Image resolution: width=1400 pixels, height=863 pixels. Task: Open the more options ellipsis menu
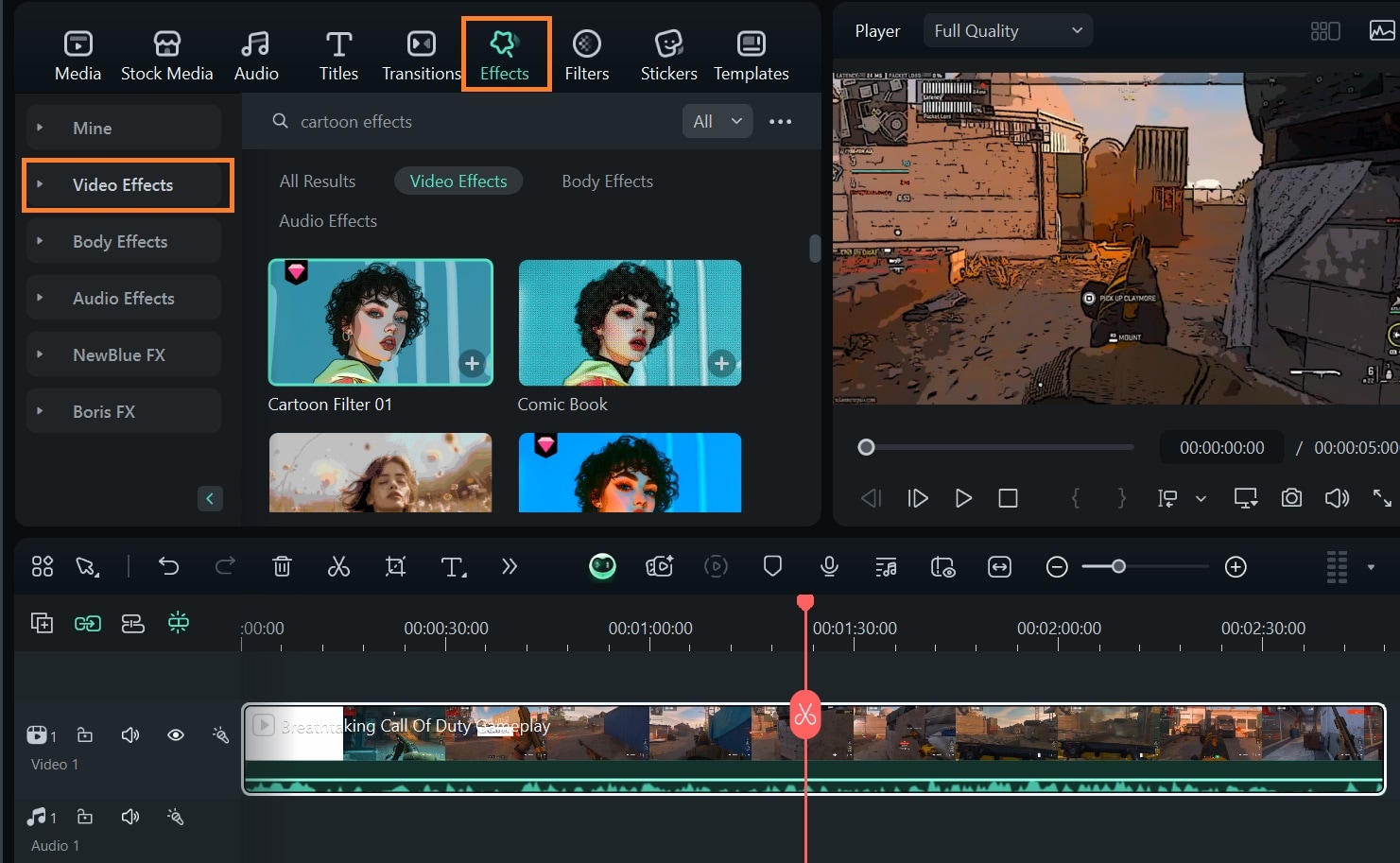tap(780, 121)
